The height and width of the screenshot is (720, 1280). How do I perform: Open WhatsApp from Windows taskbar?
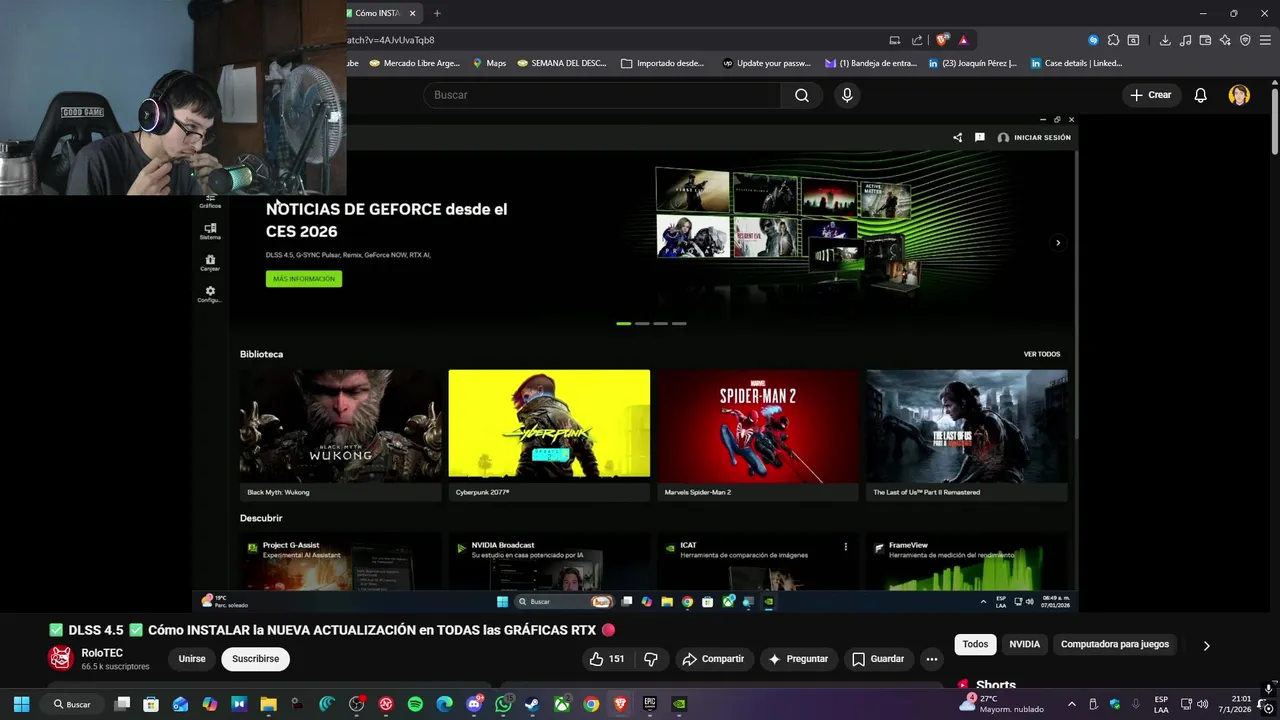(x=503, y=704)
